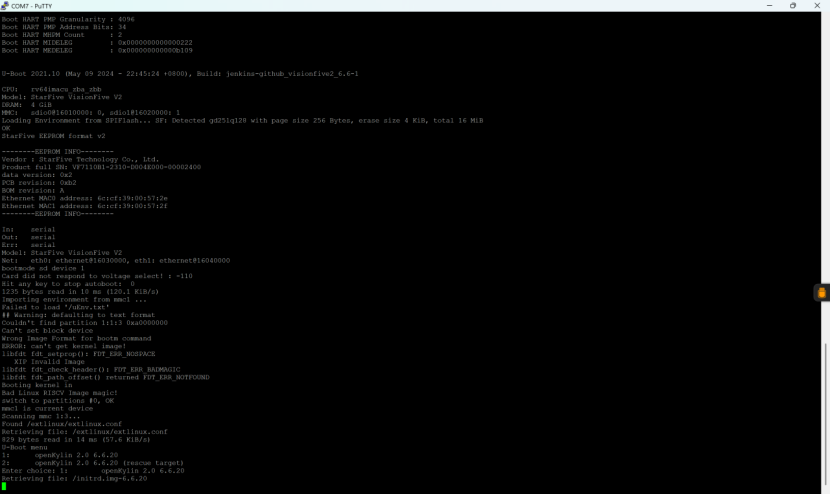Click 'Scanning mmc 1:3...' line
Viewport: 830px width, 494px height.
point(41,416)
